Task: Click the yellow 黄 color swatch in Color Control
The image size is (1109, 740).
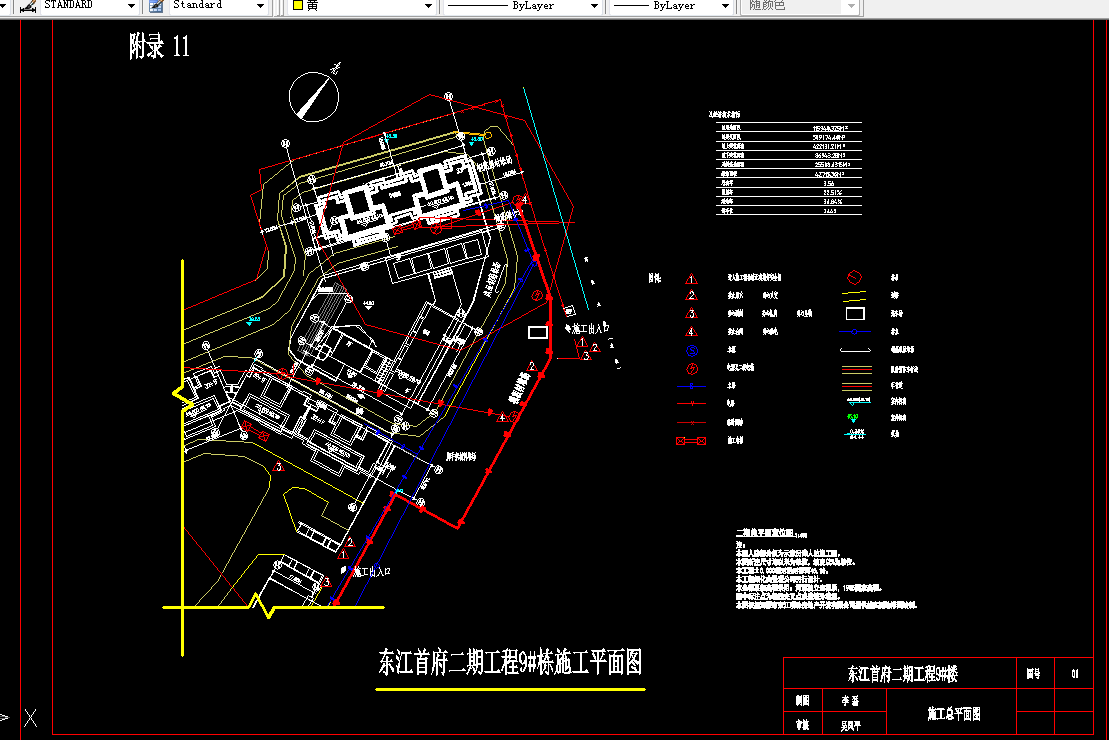Action: click(298, 6)
